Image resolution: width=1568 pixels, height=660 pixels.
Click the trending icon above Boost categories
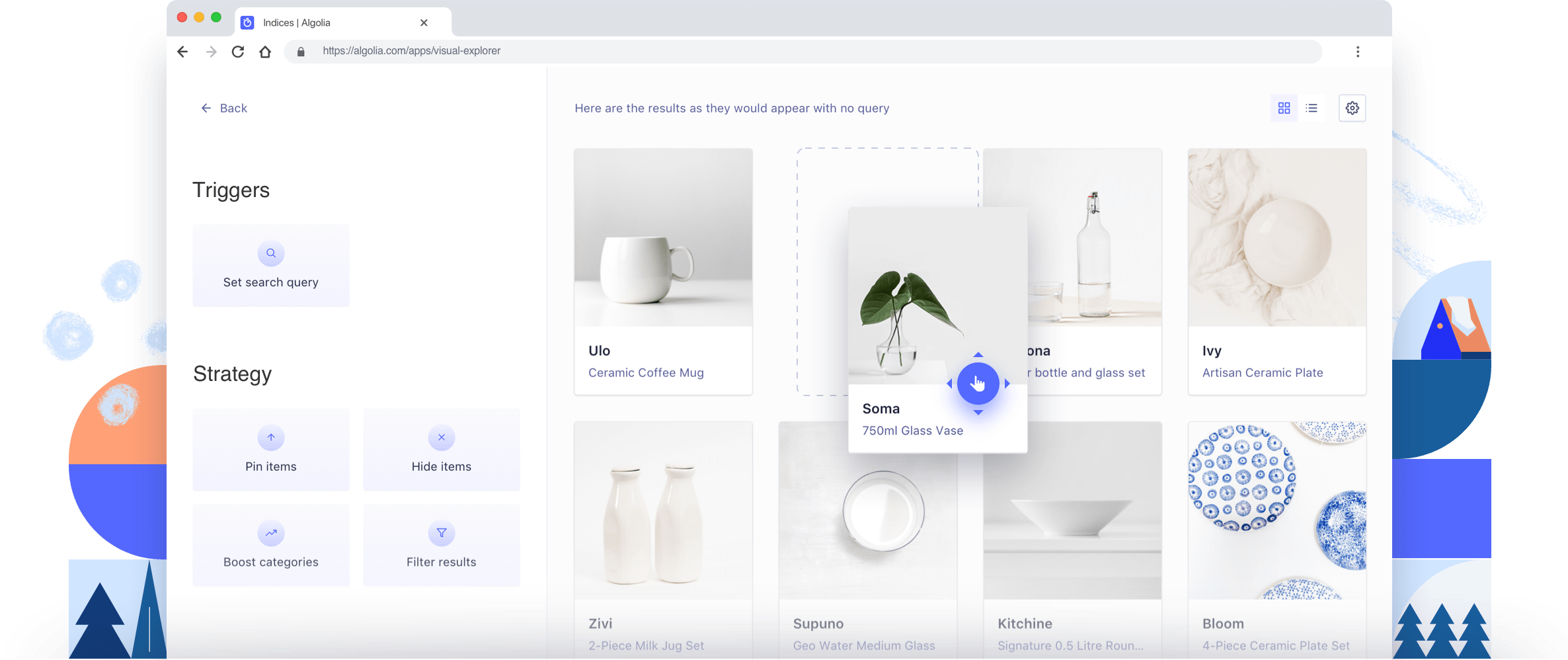[x=271, y=533]
